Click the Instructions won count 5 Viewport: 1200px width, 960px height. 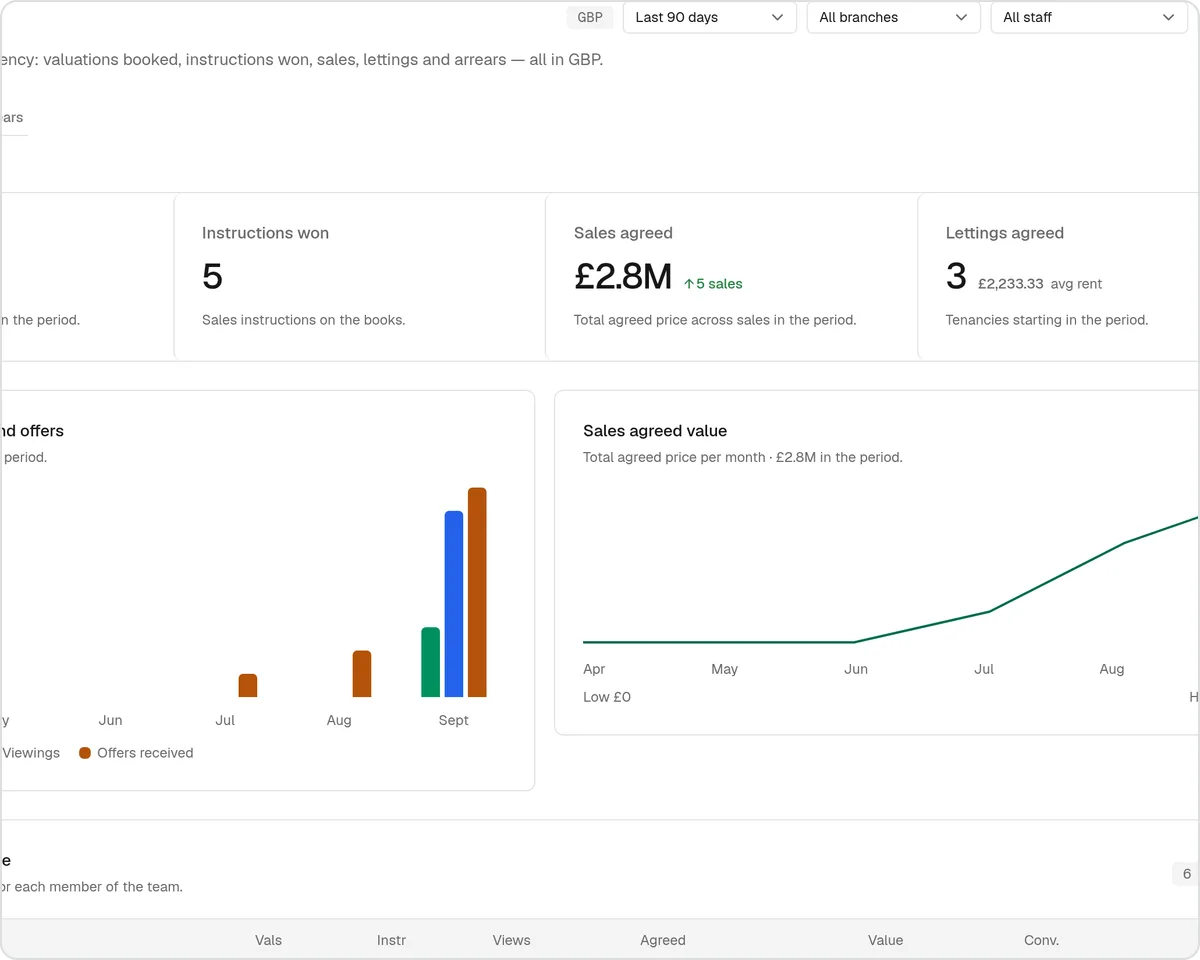(x=212, y=277)
